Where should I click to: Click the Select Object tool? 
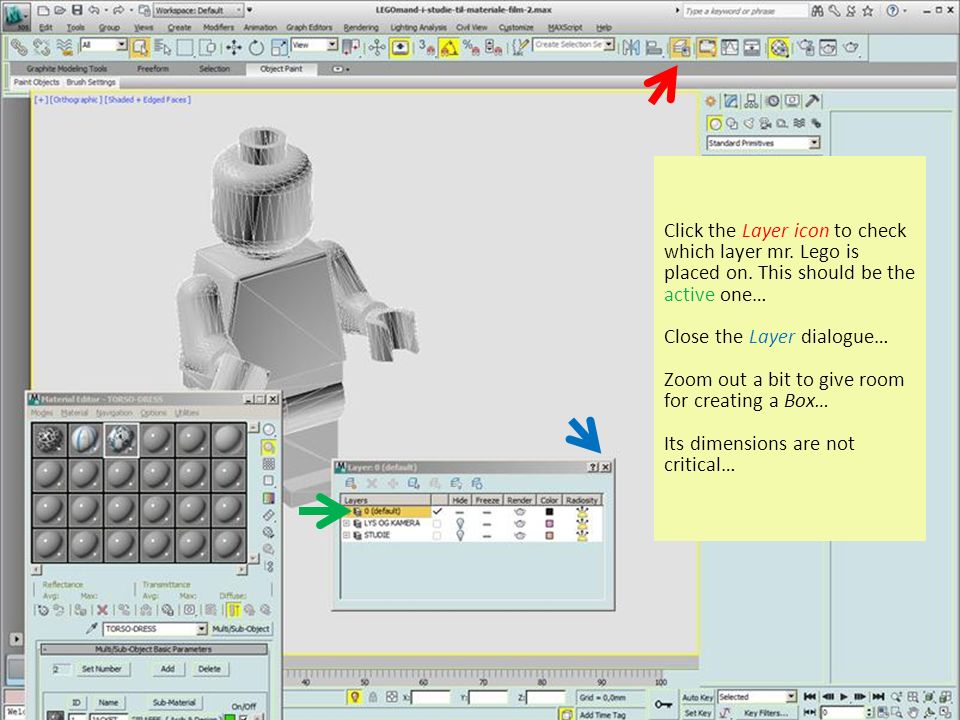click(140, 47)
